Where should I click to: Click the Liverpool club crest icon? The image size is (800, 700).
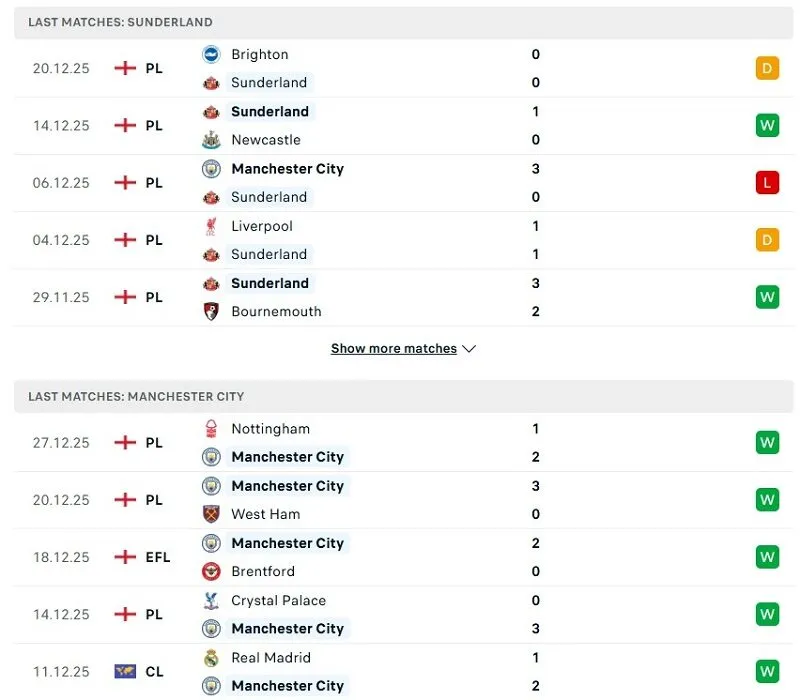coord(211,226)
